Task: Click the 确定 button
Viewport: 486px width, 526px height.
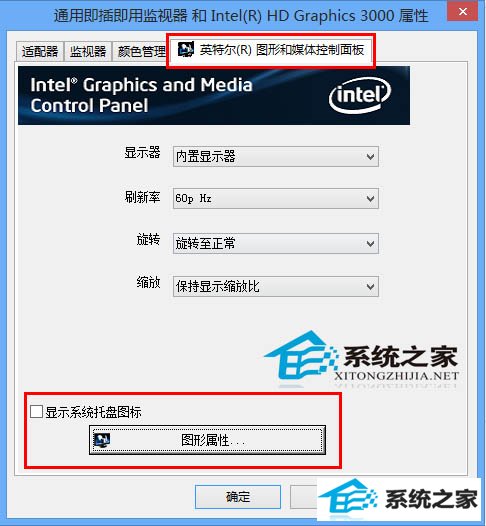Action: pyautogui.click(x=238, y=496)
